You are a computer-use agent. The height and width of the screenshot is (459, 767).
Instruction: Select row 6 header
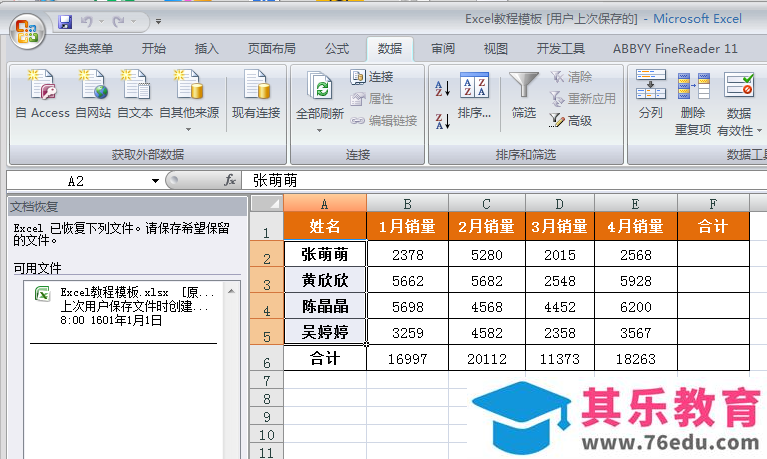[x=267, y=358]
